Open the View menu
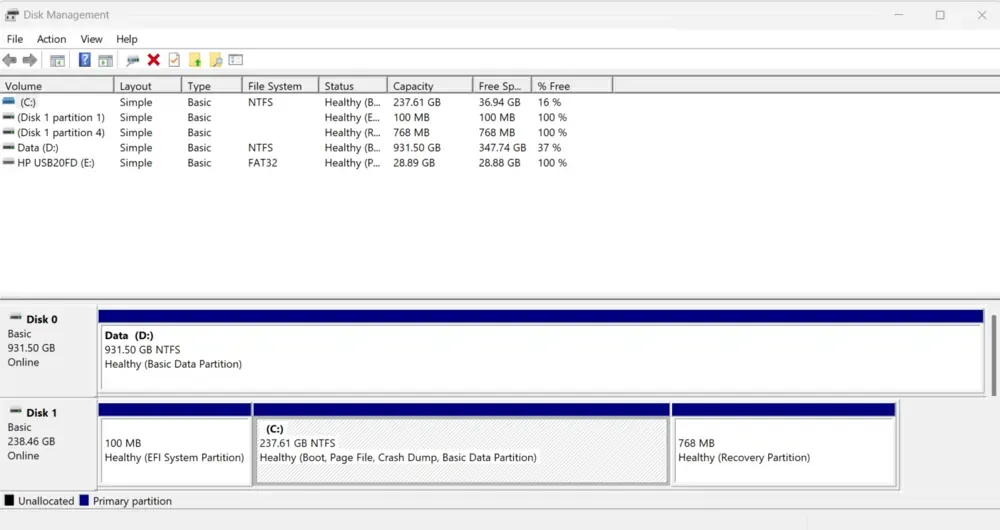 91,39
